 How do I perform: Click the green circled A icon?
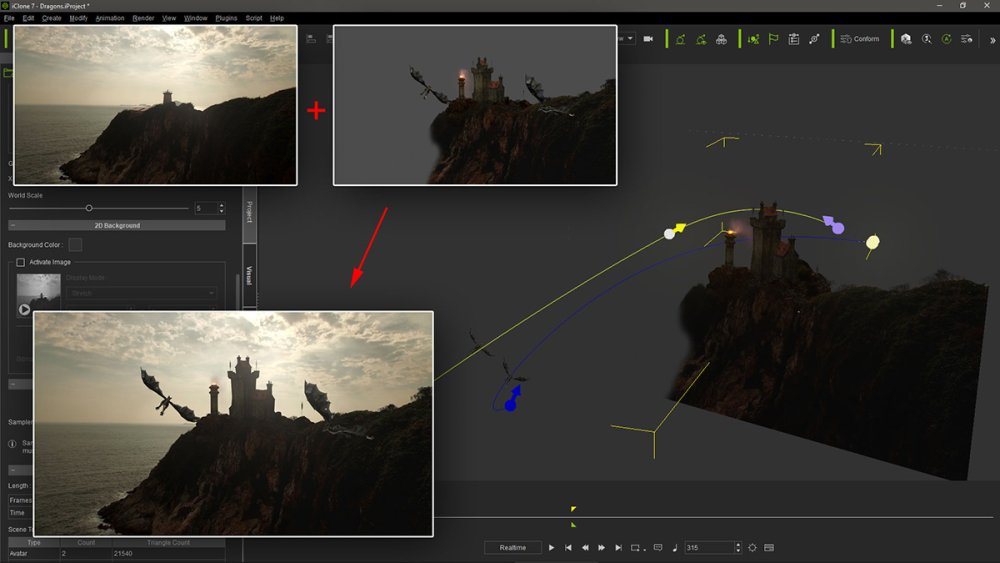946,39
